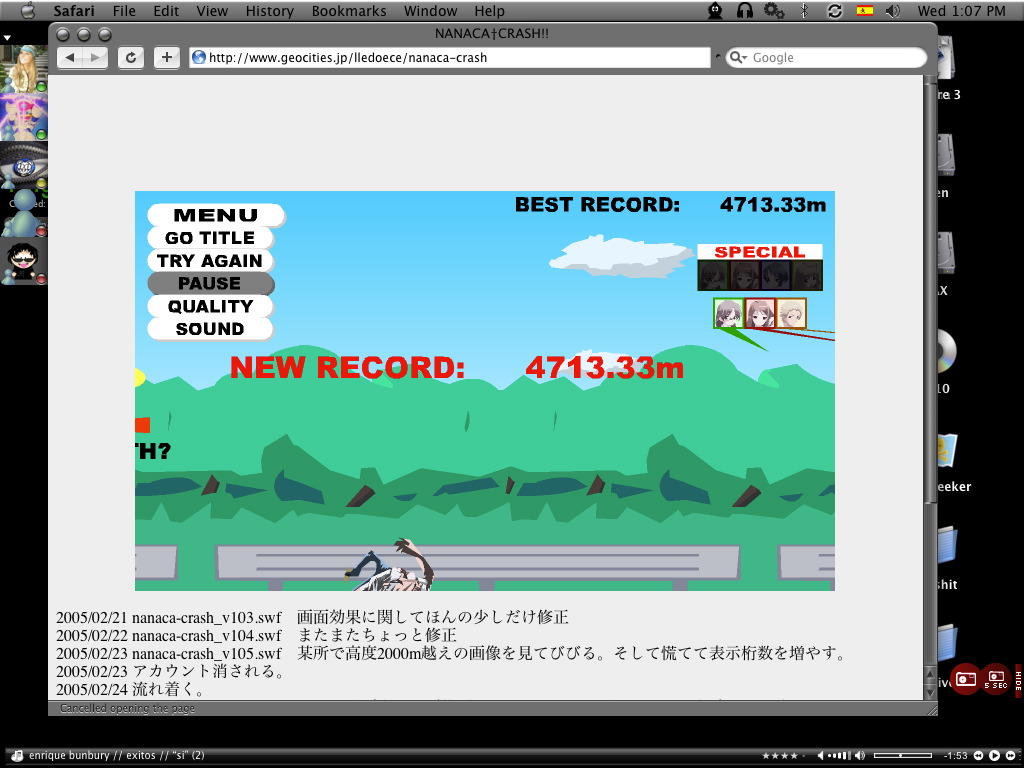Go back with Safari's back arrow
This screenshot has width=1024, height=768.
coord(70,57)
